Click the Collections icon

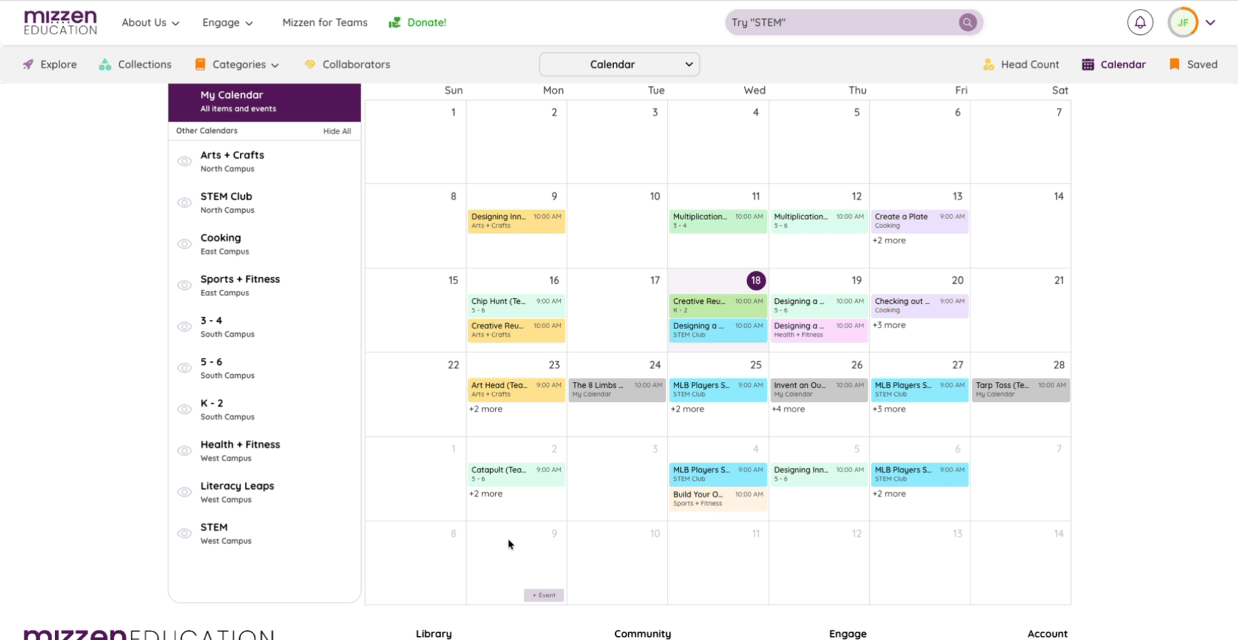[105, 64]
